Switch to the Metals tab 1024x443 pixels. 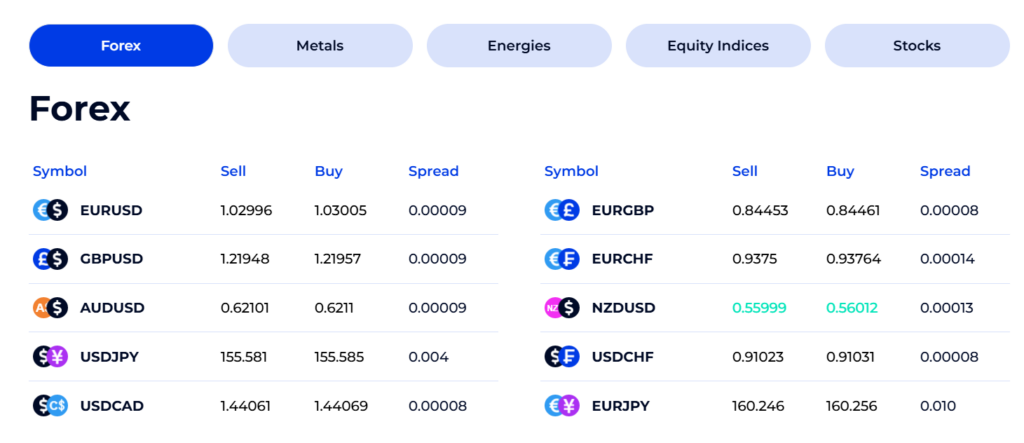click(x=320, y=46)
